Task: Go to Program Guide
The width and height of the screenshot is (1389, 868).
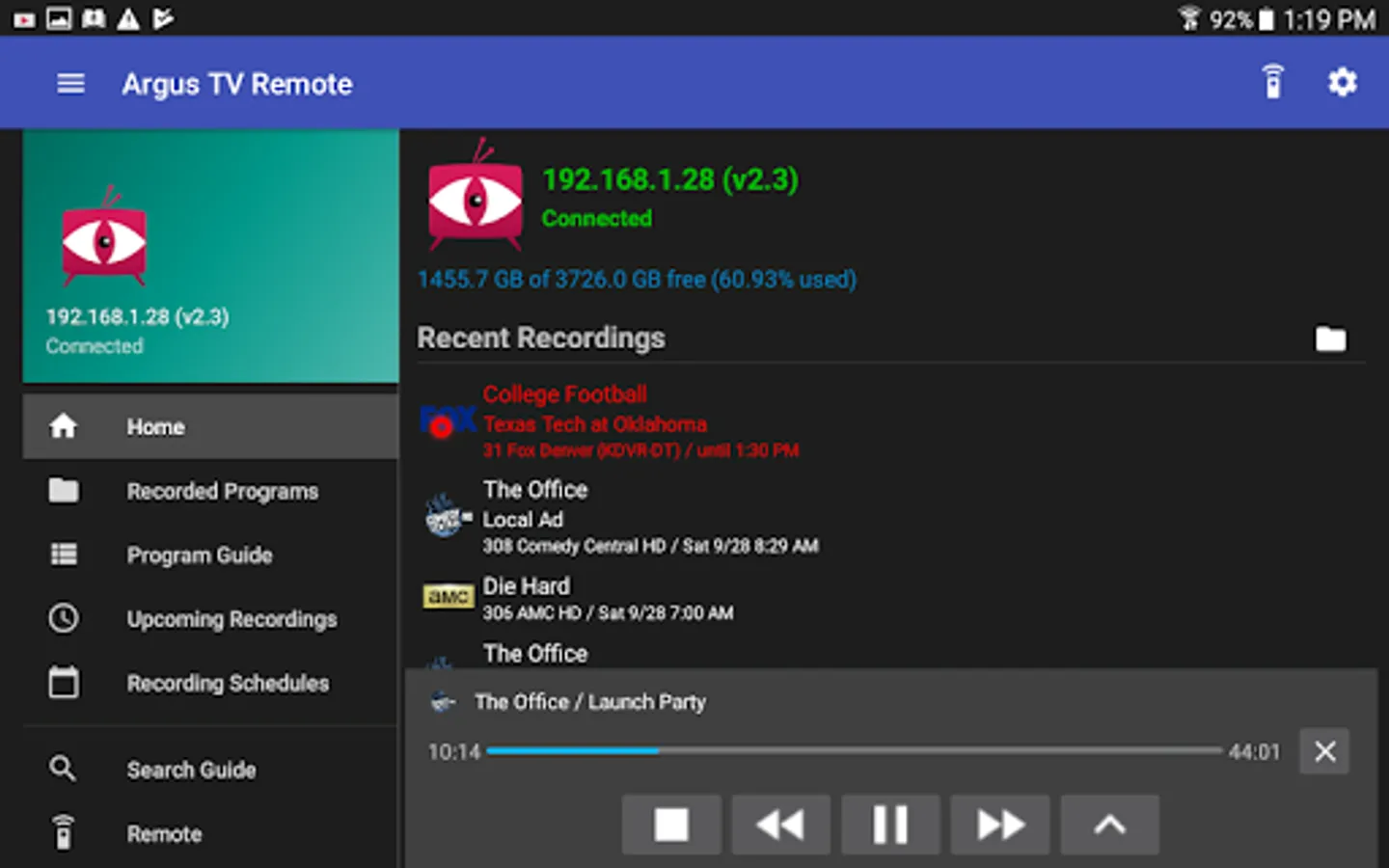Action: pos(210,555)
